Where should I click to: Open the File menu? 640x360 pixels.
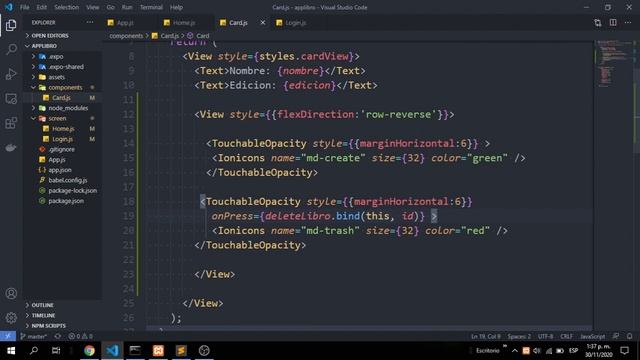click(x=24, y=7)
